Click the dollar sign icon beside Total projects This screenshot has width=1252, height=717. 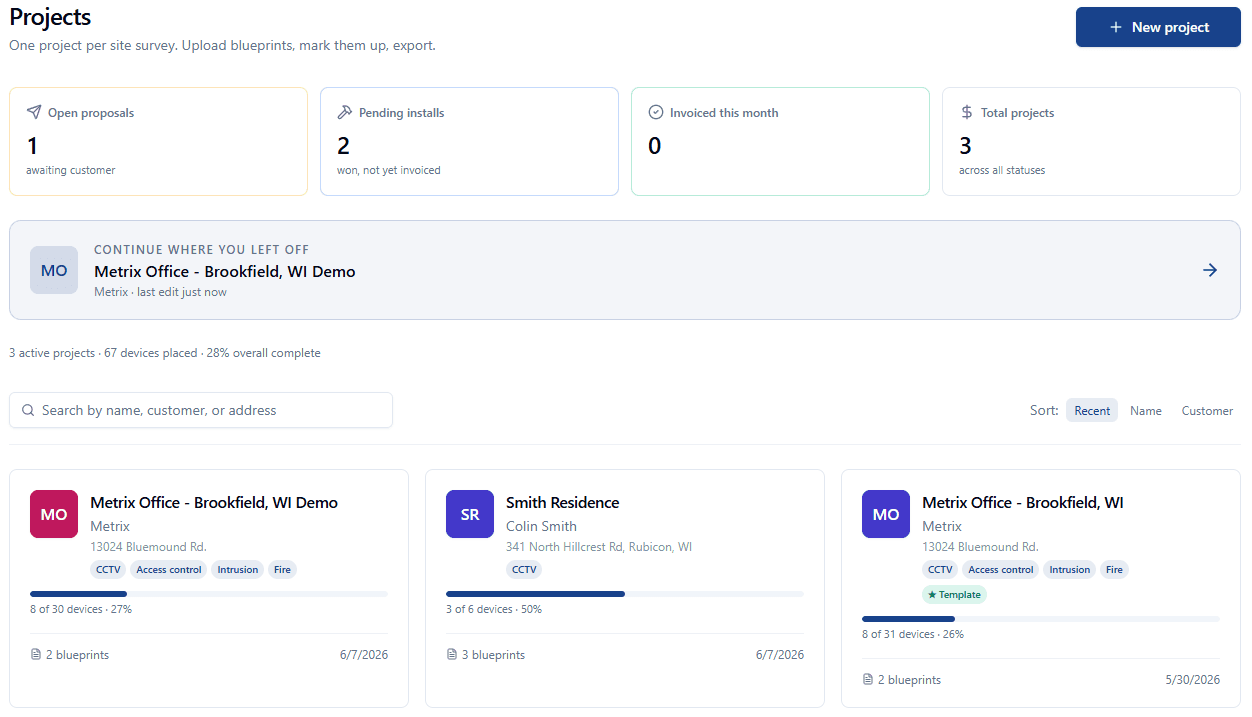click(x=967, y=112)
